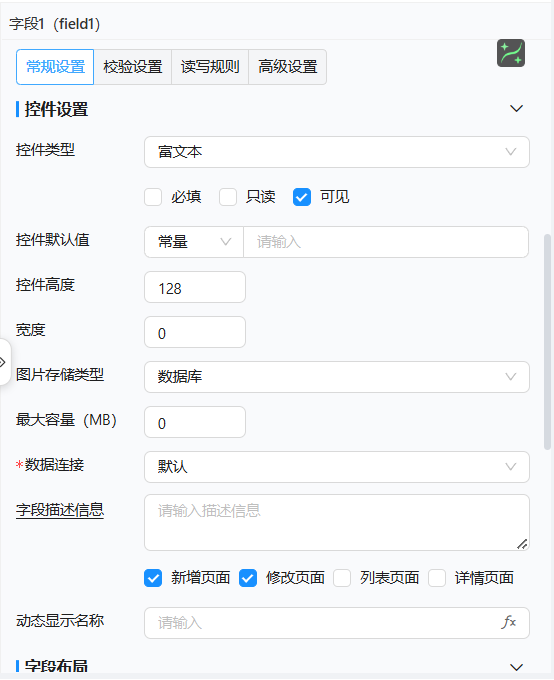Click the side panel collapse arrow handle

pyautogui.click(x=3, y=362)
